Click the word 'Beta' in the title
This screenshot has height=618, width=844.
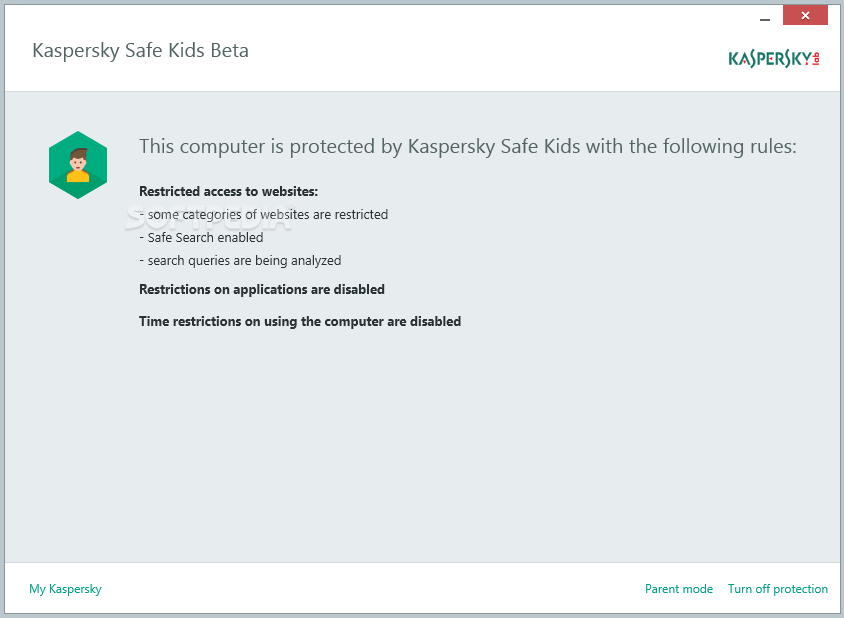click(229, 51)
